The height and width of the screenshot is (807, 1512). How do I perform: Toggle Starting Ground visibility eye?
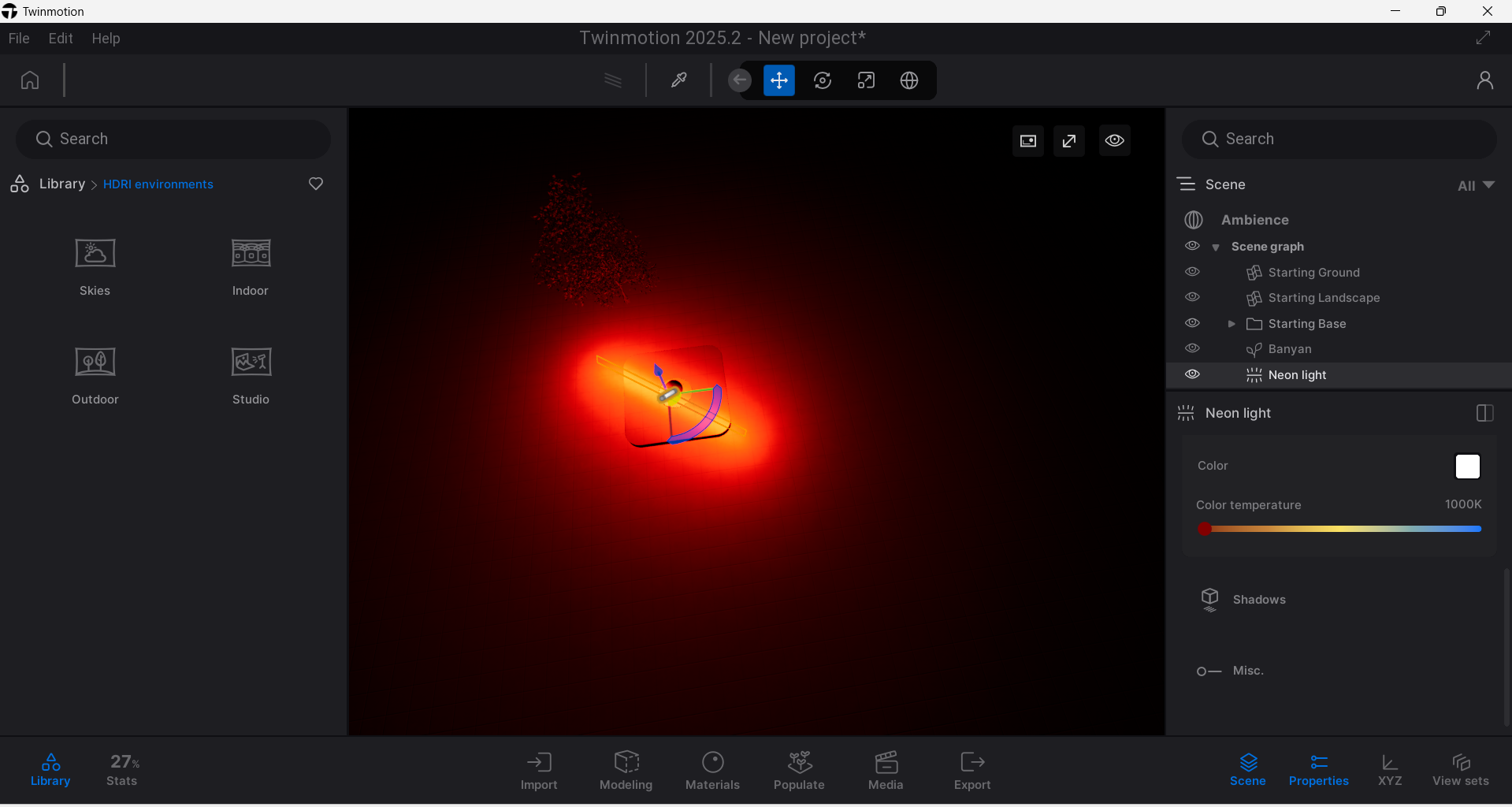[x=1192, y=272]
